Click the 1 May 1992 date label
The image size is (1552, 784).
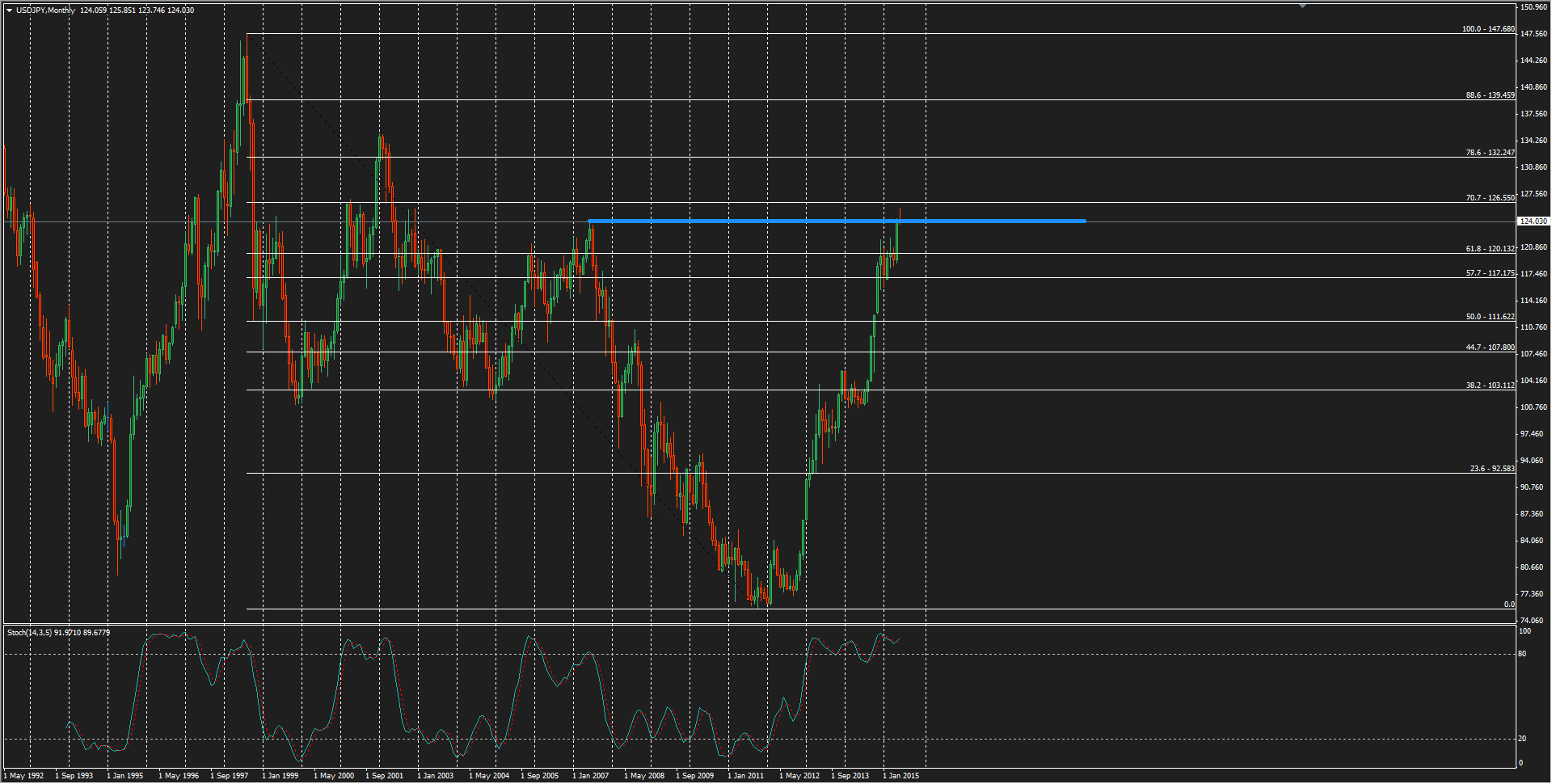point(24,776)
